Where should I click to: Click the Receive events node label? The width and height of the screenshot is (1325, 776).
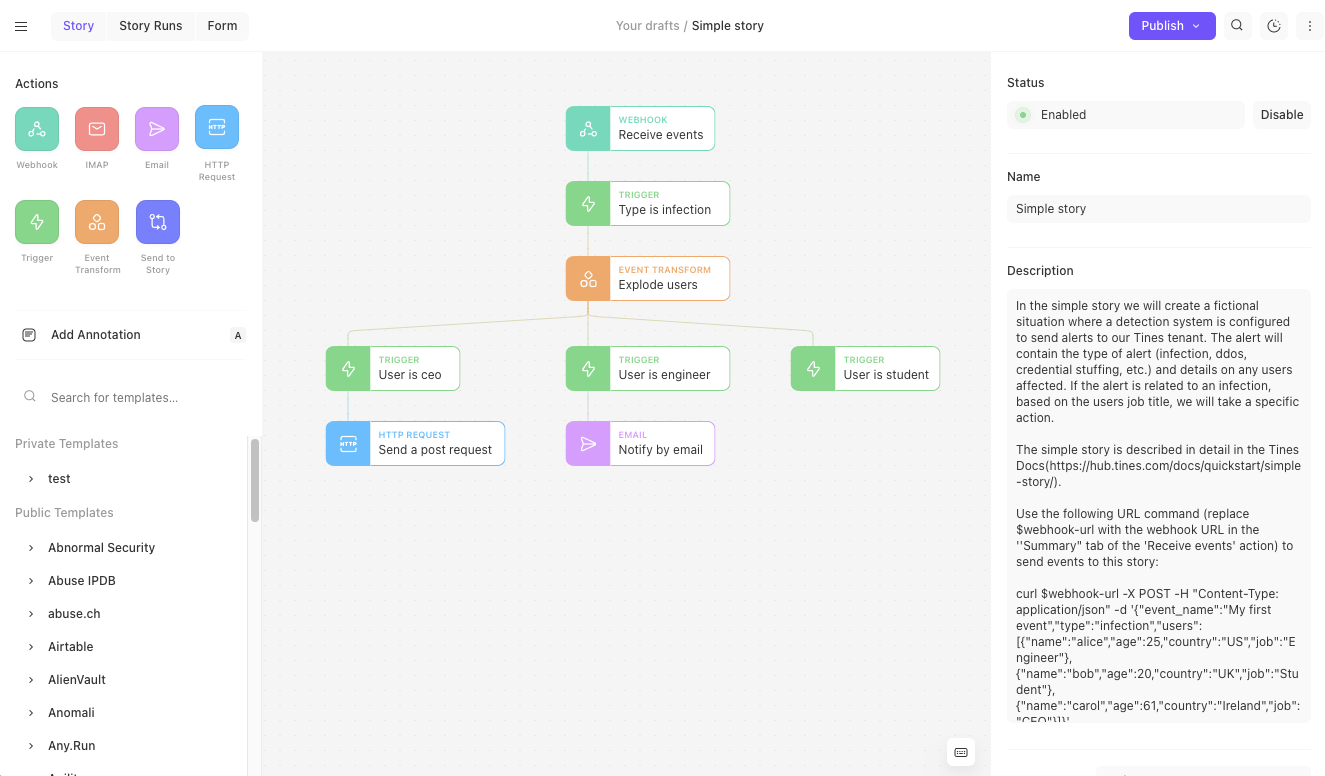coord(660,135)
